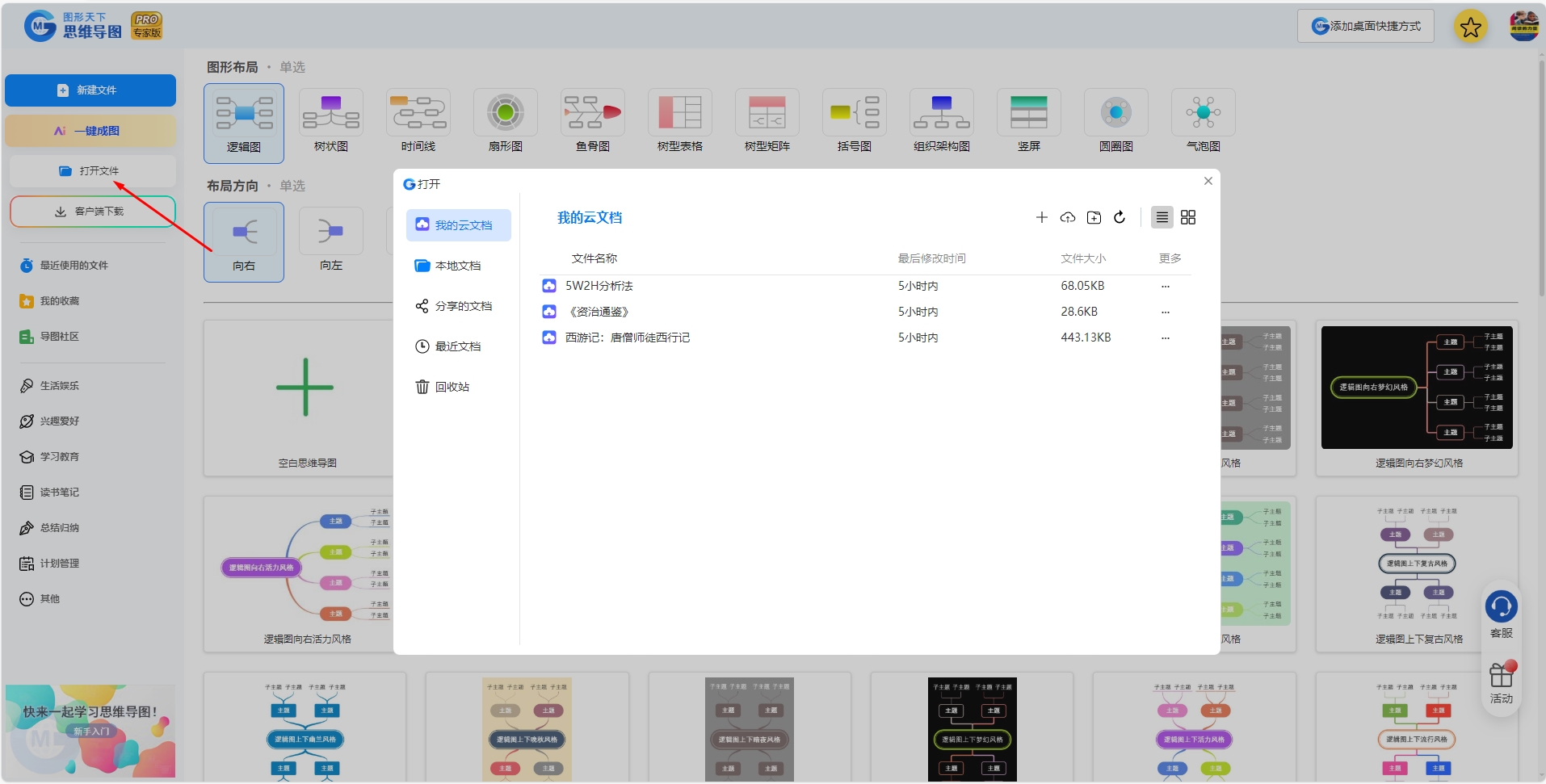Open more options for 西游记 file
This screenshot has width=1546, height=784.
tap(1166, 337)
